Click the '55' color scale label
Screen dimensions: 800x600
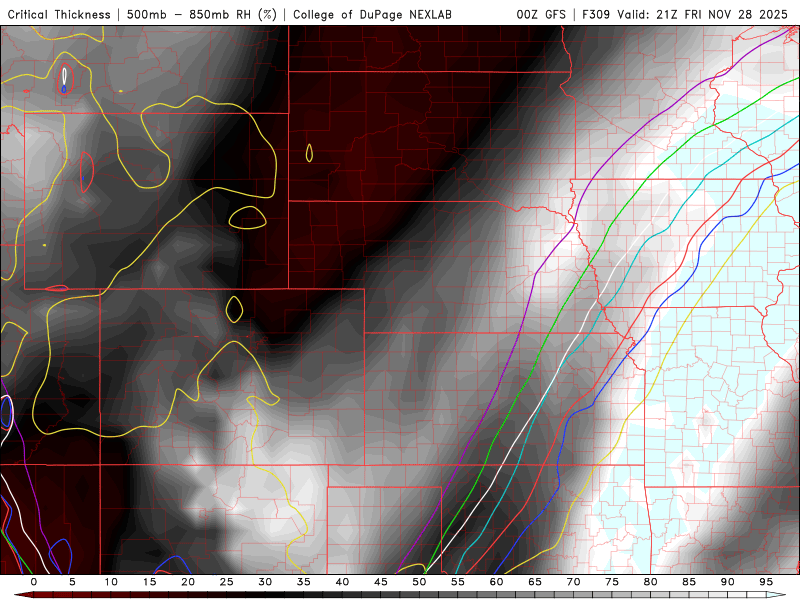(x=458, y=582)
